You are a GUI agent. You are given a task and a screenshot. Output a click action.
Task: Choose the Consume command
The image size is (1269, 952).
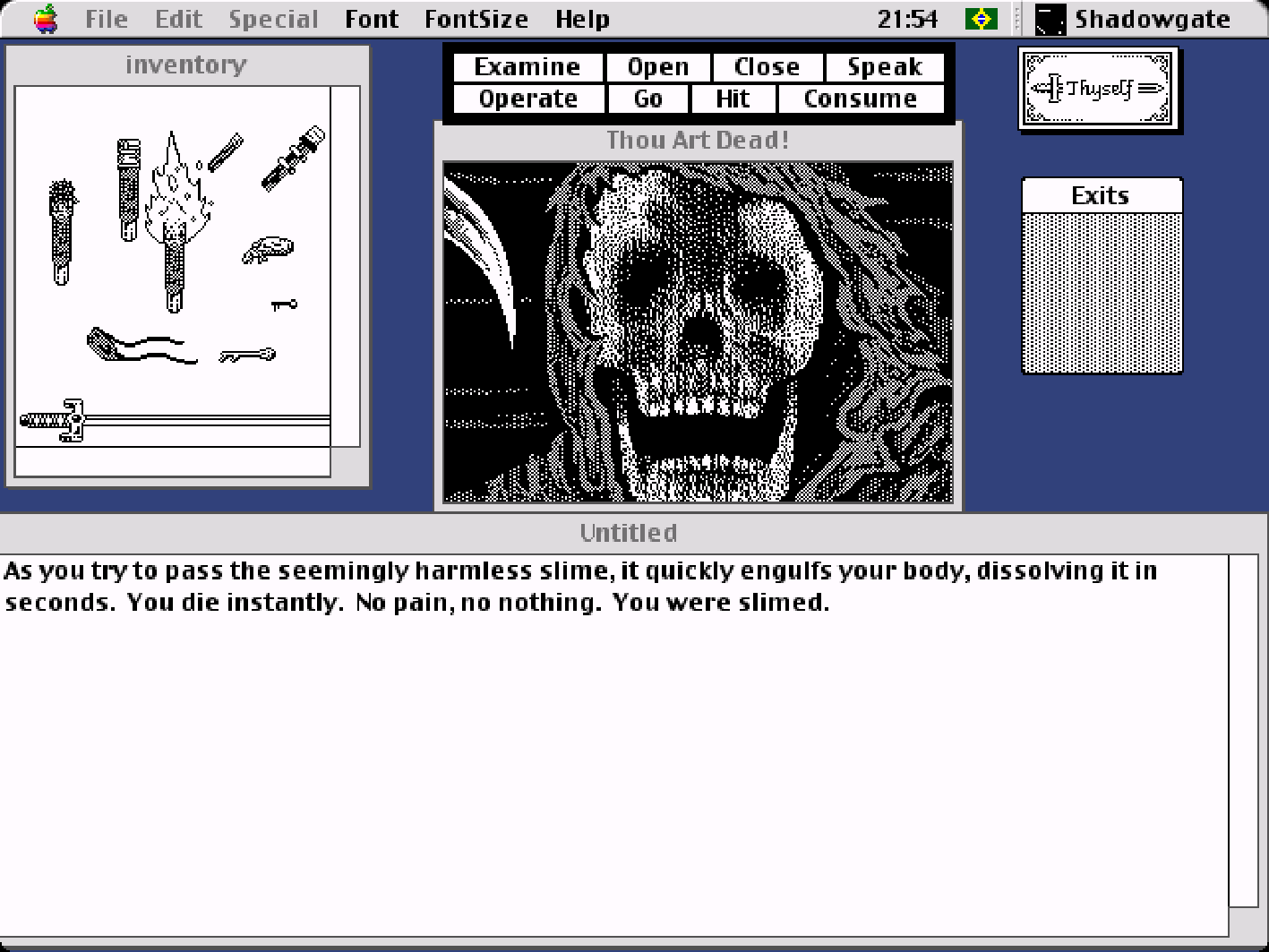860,99
